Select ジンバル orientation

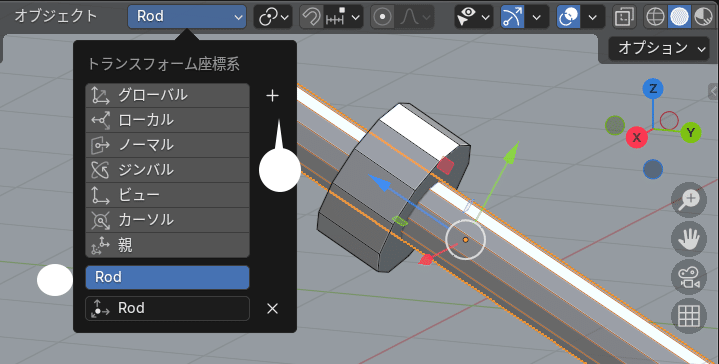tap(167, 170)
